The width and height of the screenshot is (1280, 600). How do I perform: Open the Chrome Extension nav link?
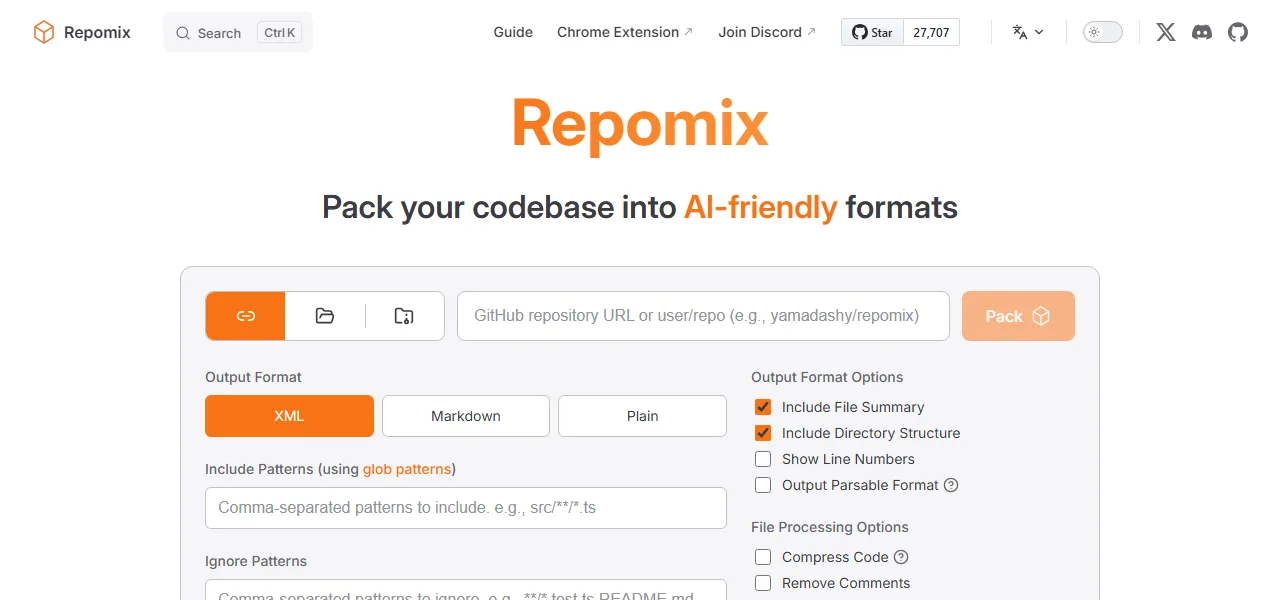coord(625,32)
